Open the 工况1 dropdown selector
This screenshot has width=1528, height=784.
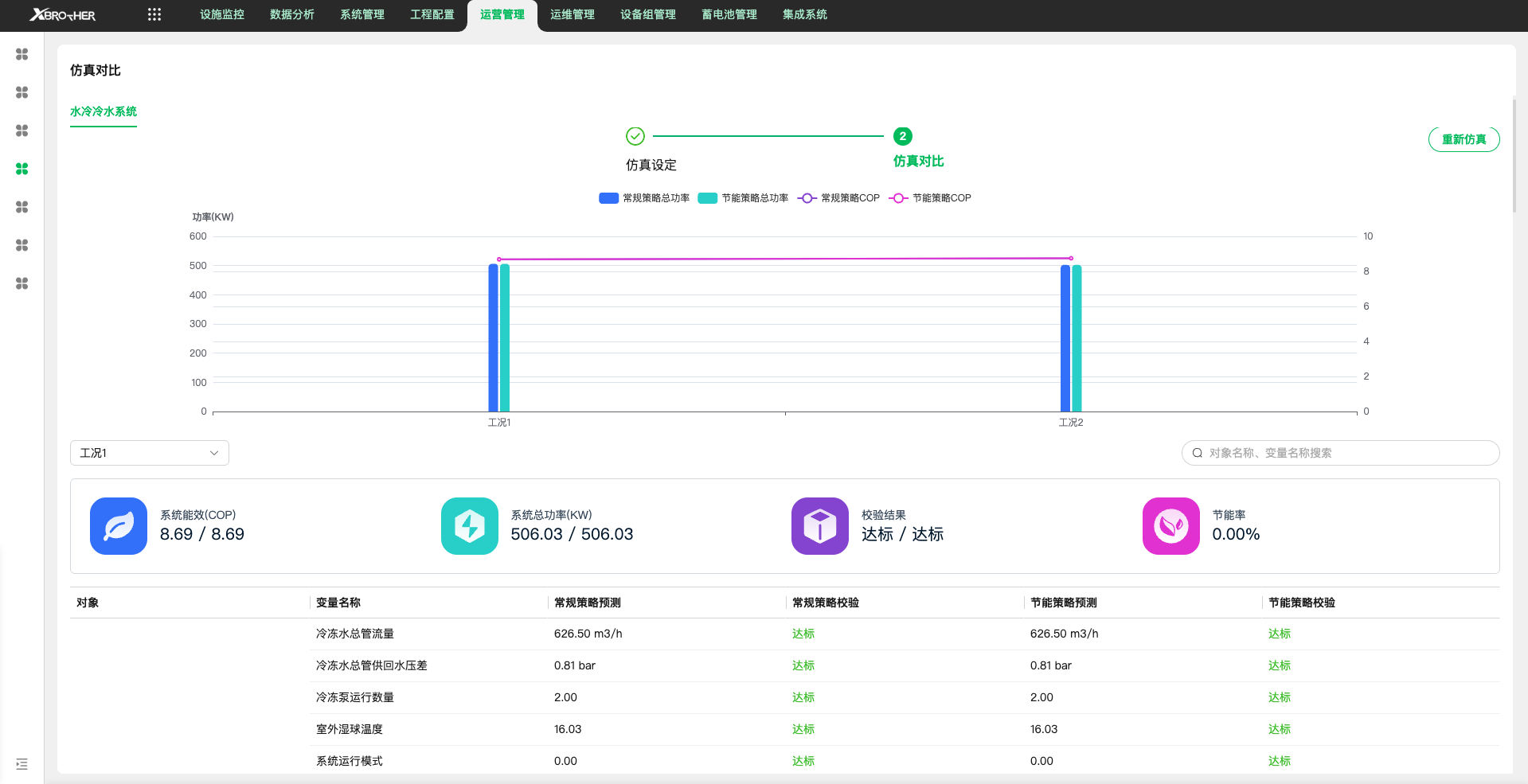150,453
